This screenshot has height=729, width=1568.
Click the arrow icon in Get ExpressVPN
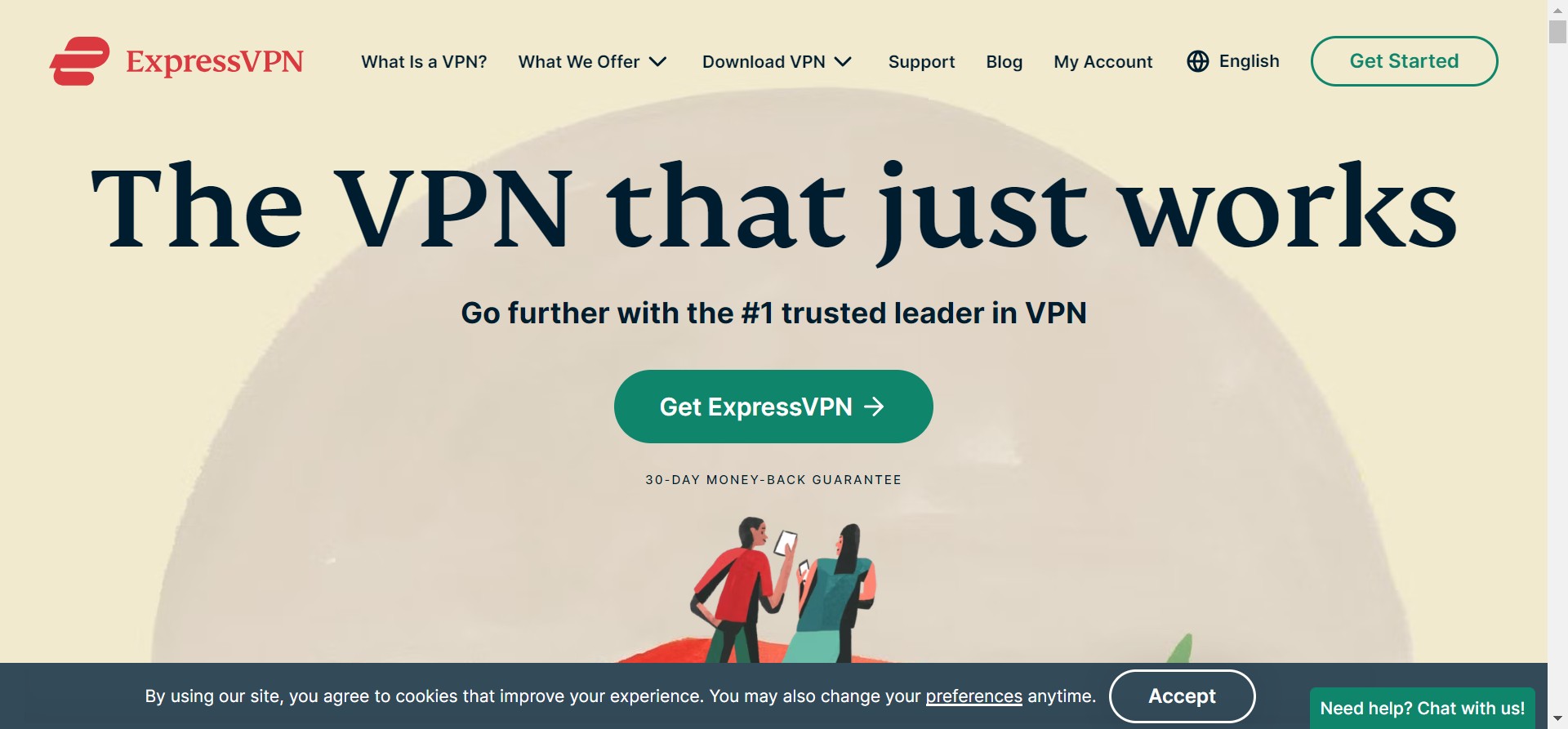click(875, 407)
